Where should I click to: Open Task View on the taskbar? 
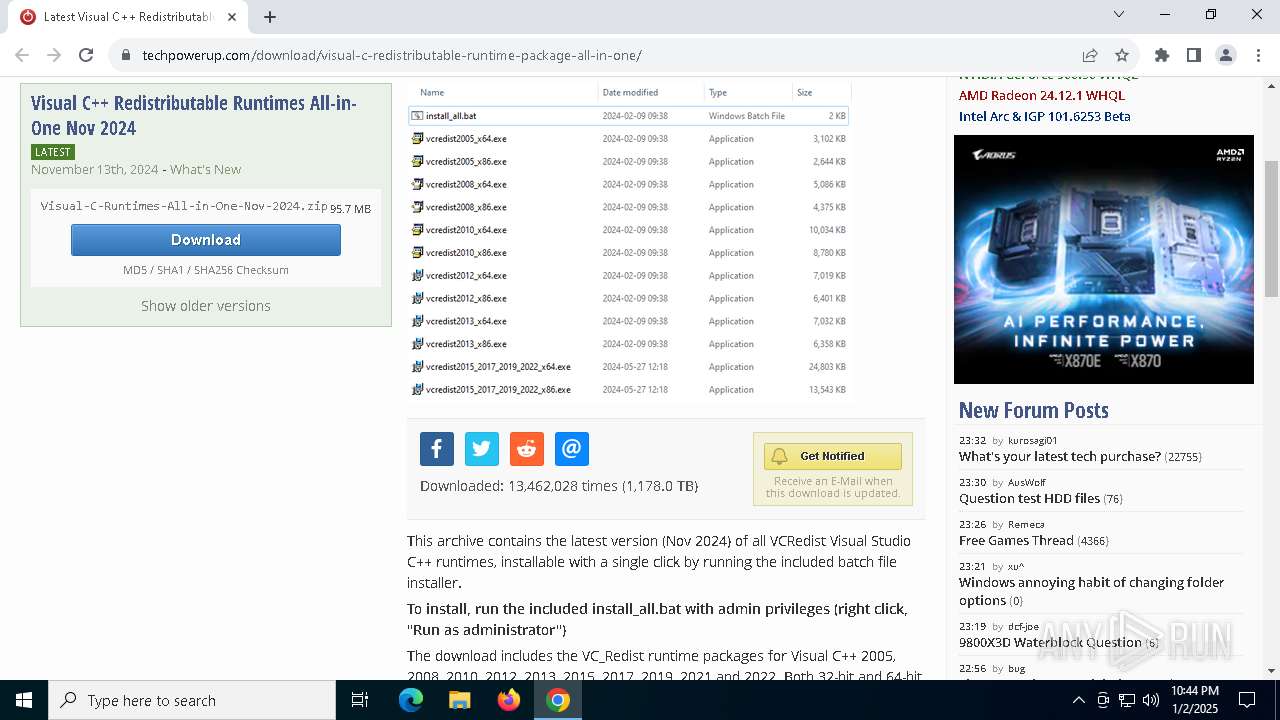click(360, 700)
